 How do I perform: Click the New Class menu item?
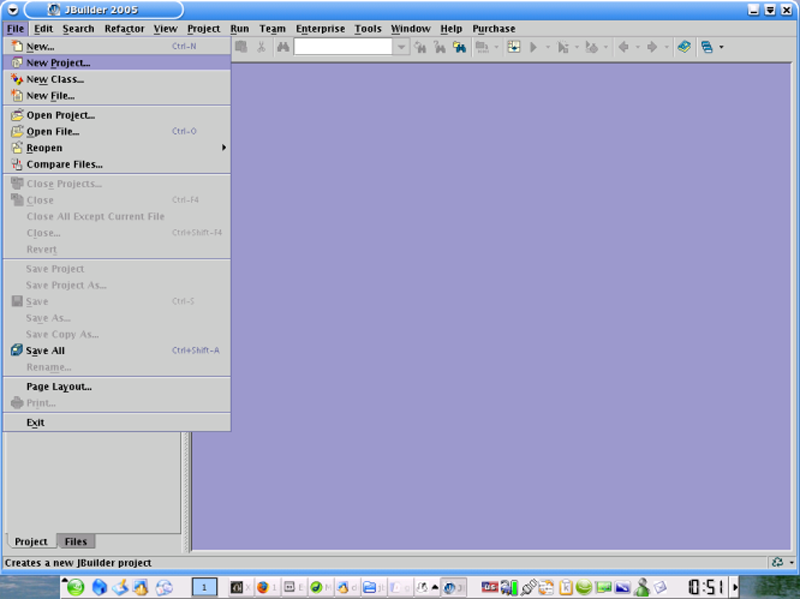coord(55,79)
